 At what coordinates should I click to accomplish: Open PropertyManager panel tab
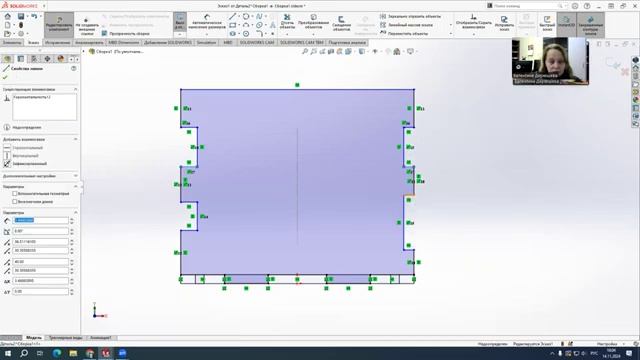[21, 59]
